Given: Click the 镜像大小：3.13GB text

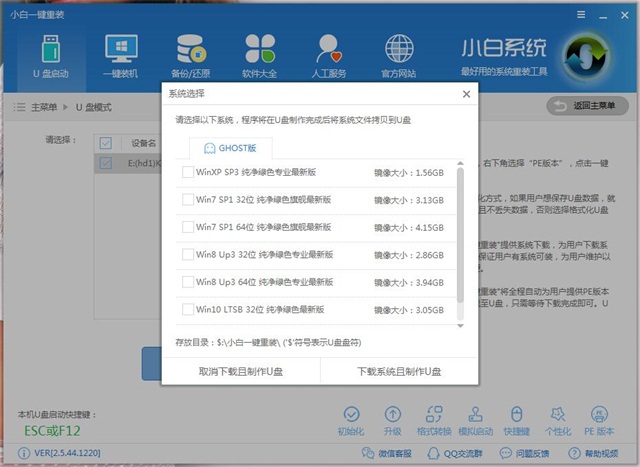Looking at the screenshot, I should (409, 200).
